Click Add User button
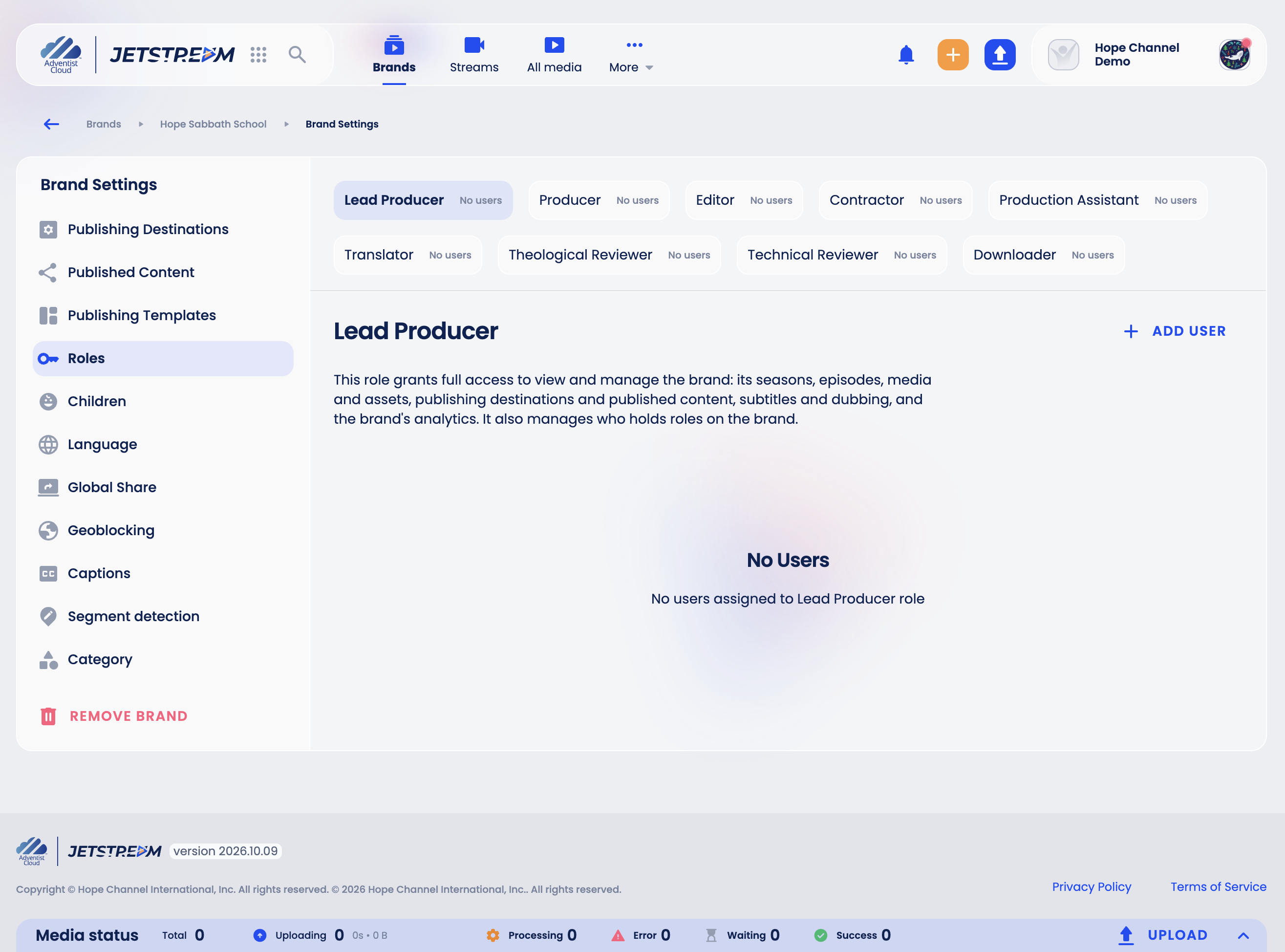Viewport: 1285px width, 952px height. (1175, 331)
